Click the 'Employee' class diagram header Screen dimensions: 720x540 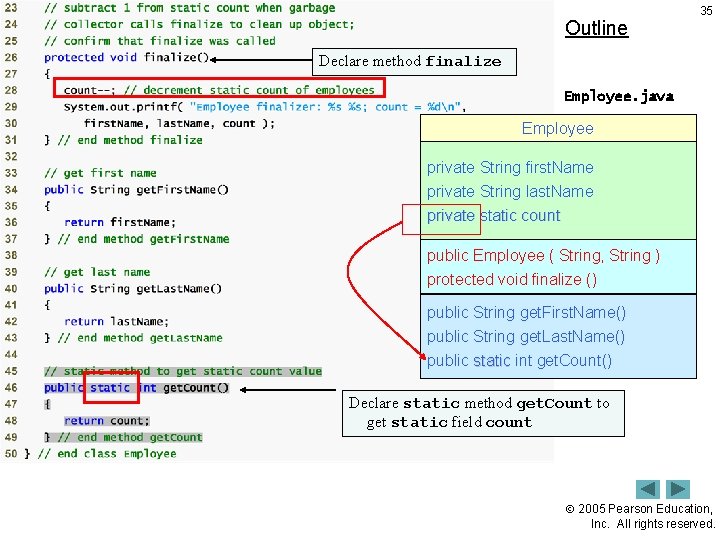(x=558, y=128)
